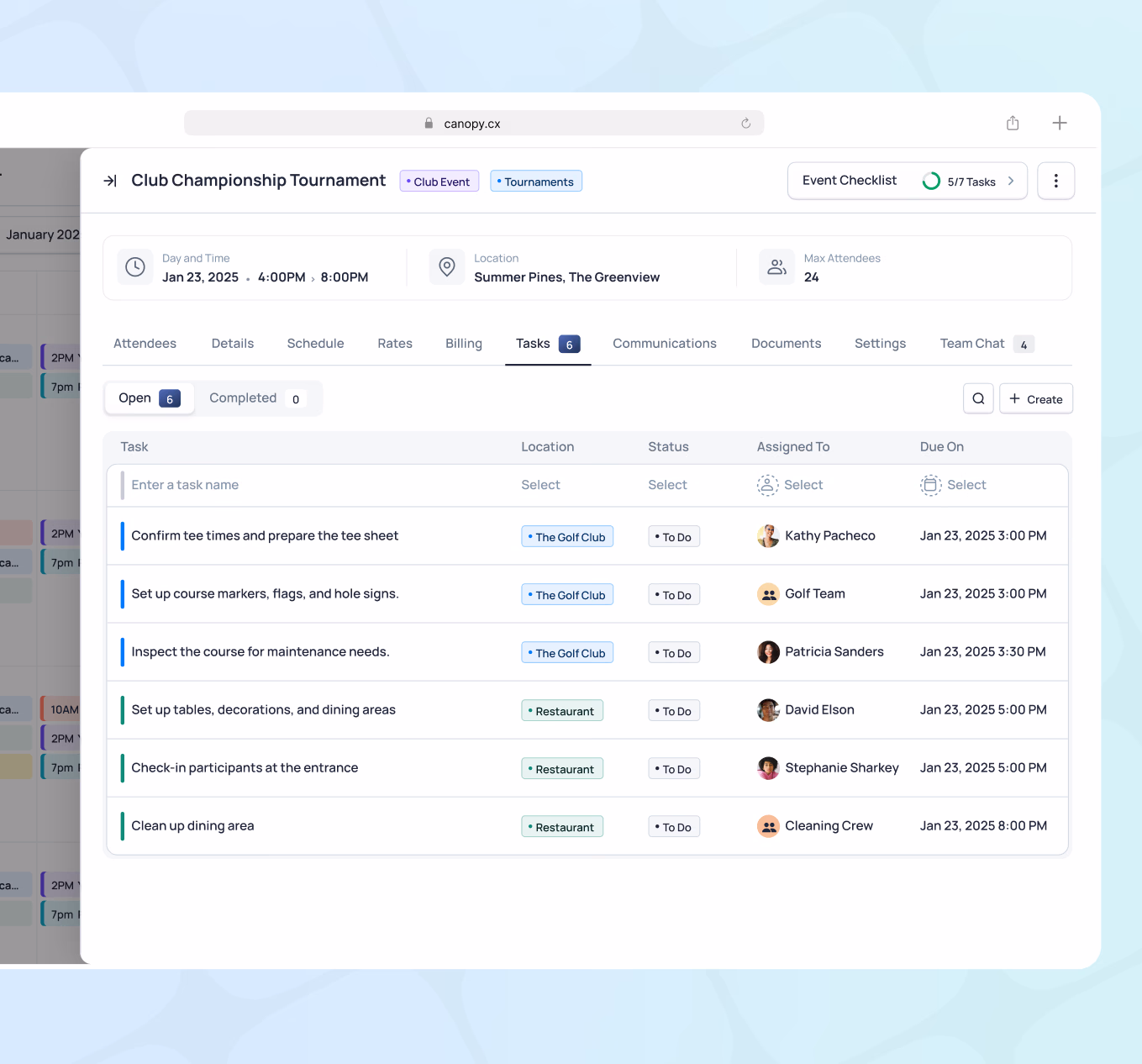Open Assigned To Select in new task row

790,485
